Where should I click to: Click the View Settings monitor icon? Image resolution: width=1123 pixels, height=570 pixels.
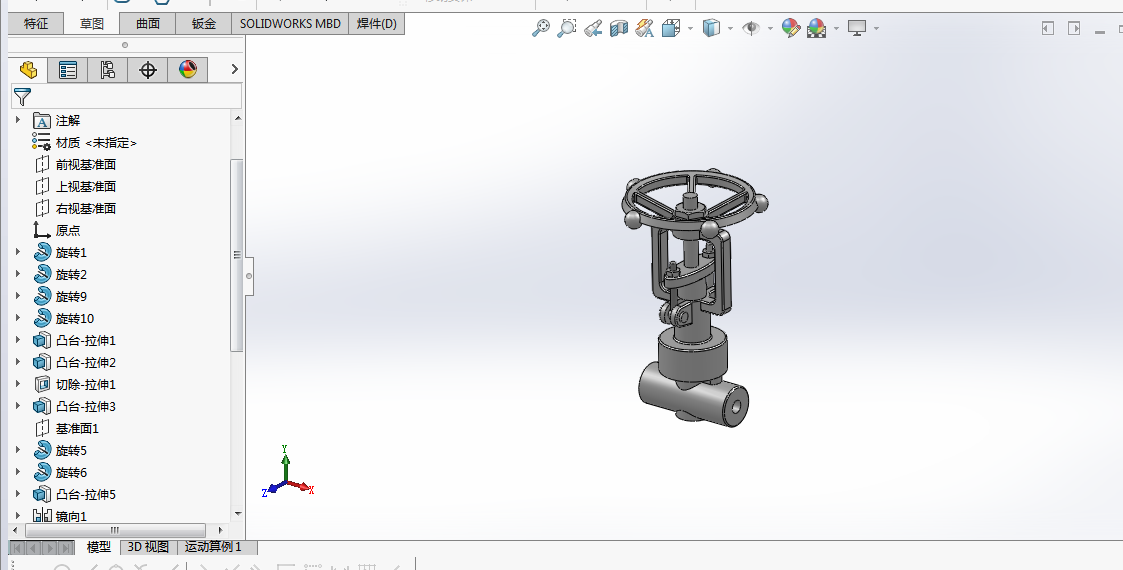857,28
